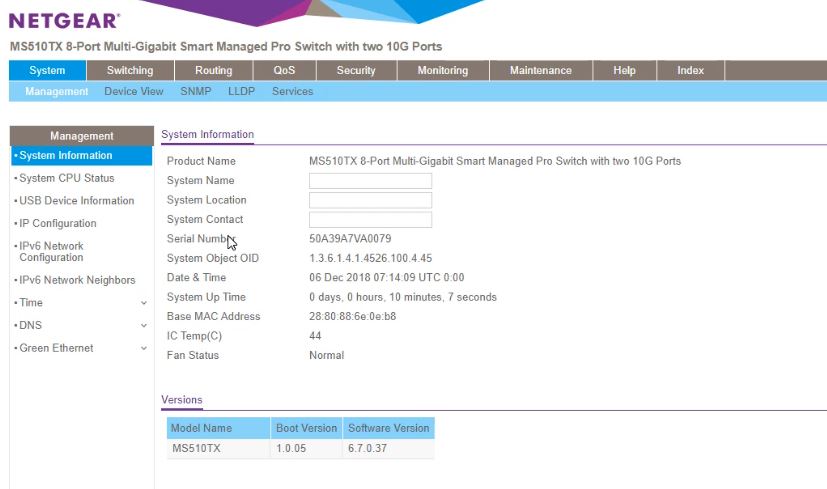Expand the DNS chevron
Viewport: 827px width, 489px height.
pos(143,326)
